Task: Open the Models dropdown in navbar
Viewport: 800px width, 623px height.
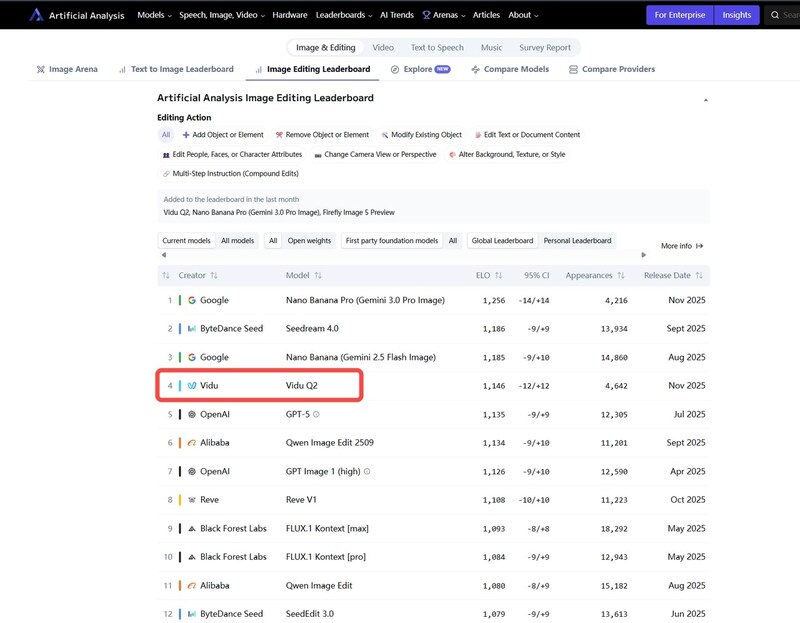Action: pos(154,15)
